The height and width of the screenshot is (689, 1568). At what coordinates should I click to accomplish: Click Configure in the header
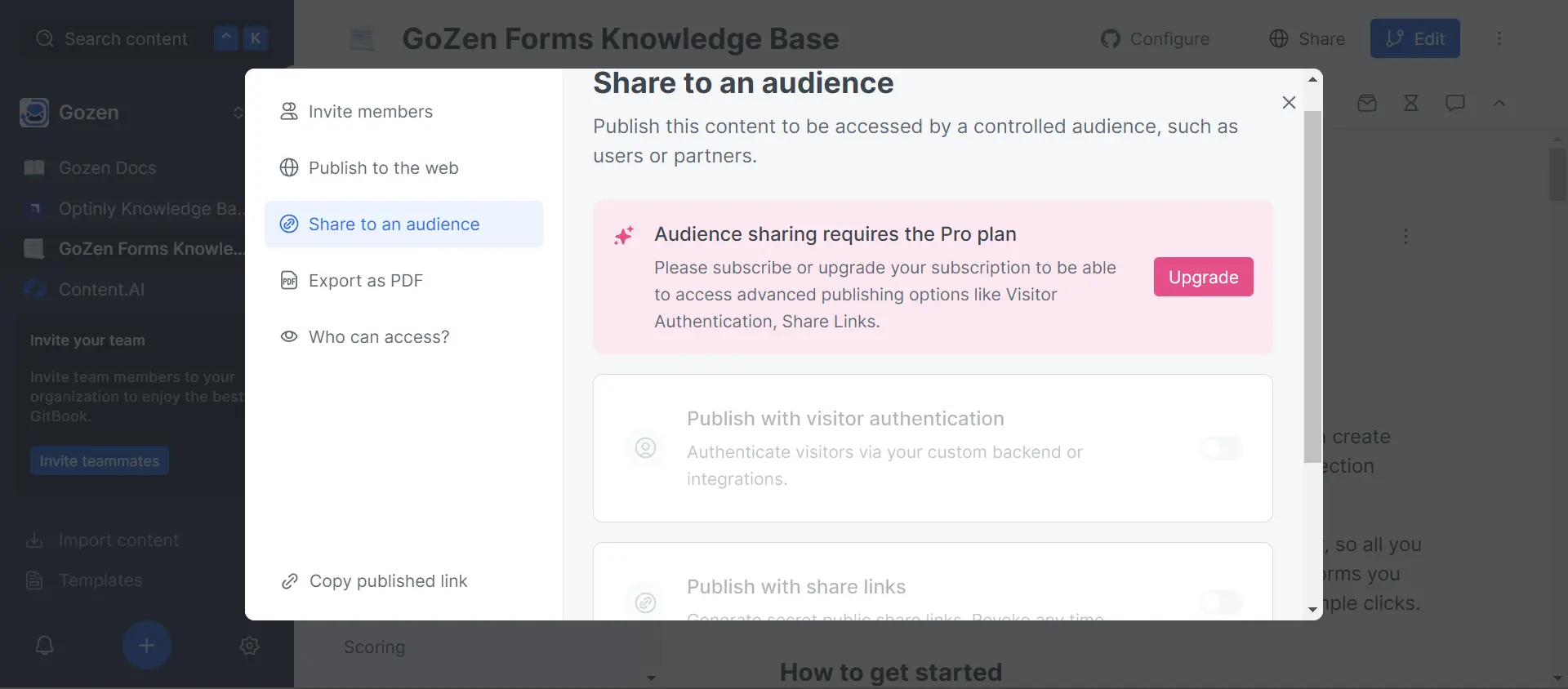tap(1156, 38)
